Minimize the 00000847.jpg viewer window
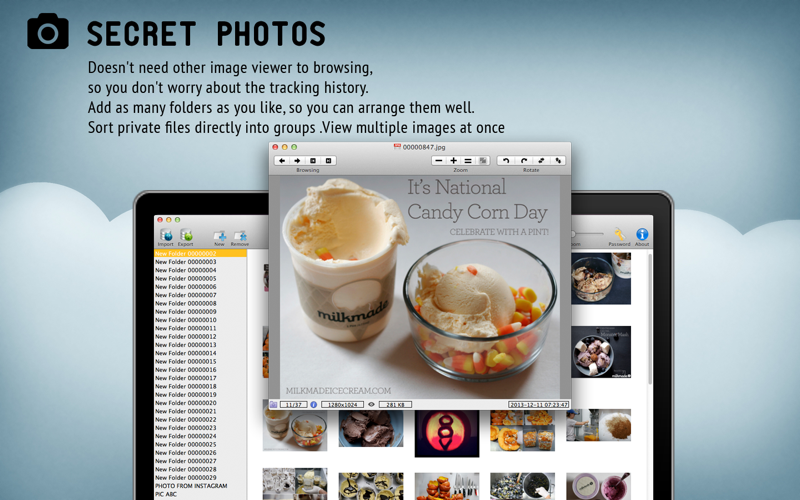 pos(285,147)
